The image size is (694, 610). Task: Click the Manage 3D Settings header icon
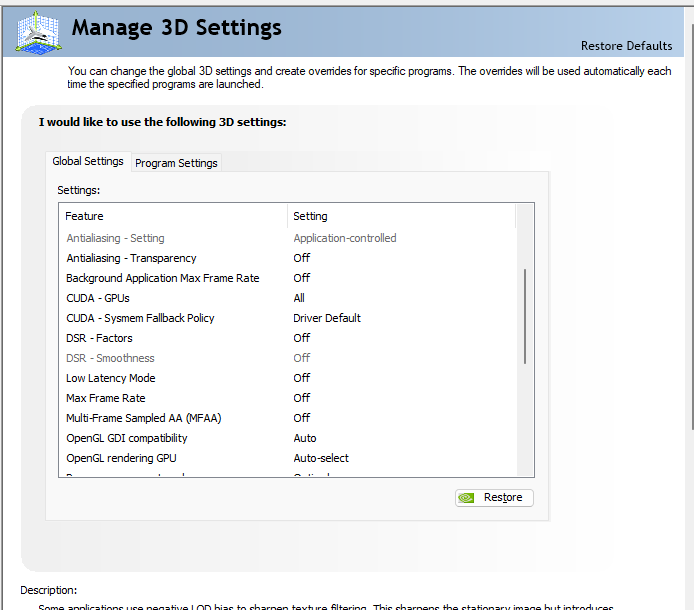(x=39, y=33)
